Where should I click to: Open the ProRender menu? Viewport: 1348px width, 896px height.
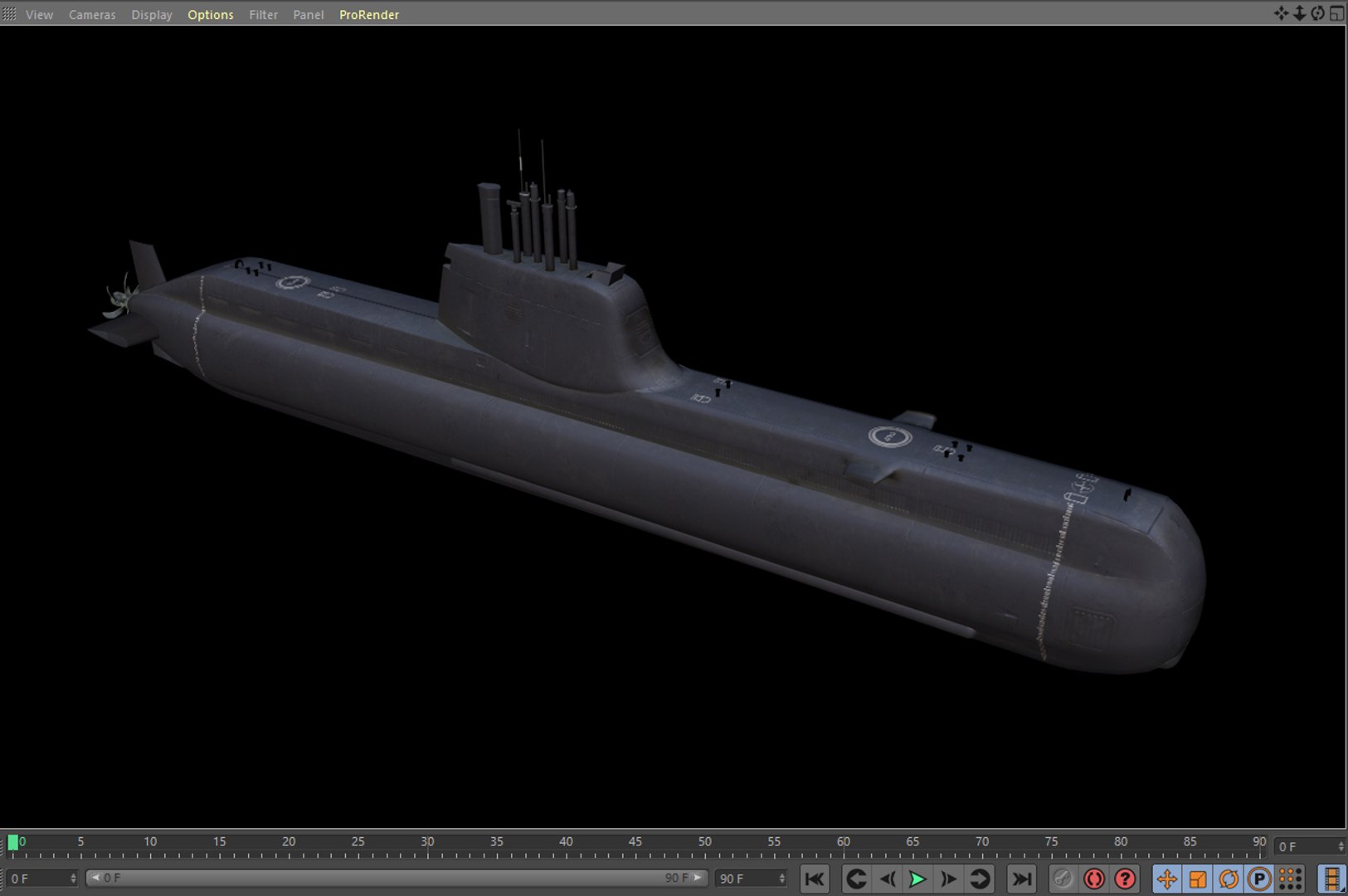click(x=369, y=15)
